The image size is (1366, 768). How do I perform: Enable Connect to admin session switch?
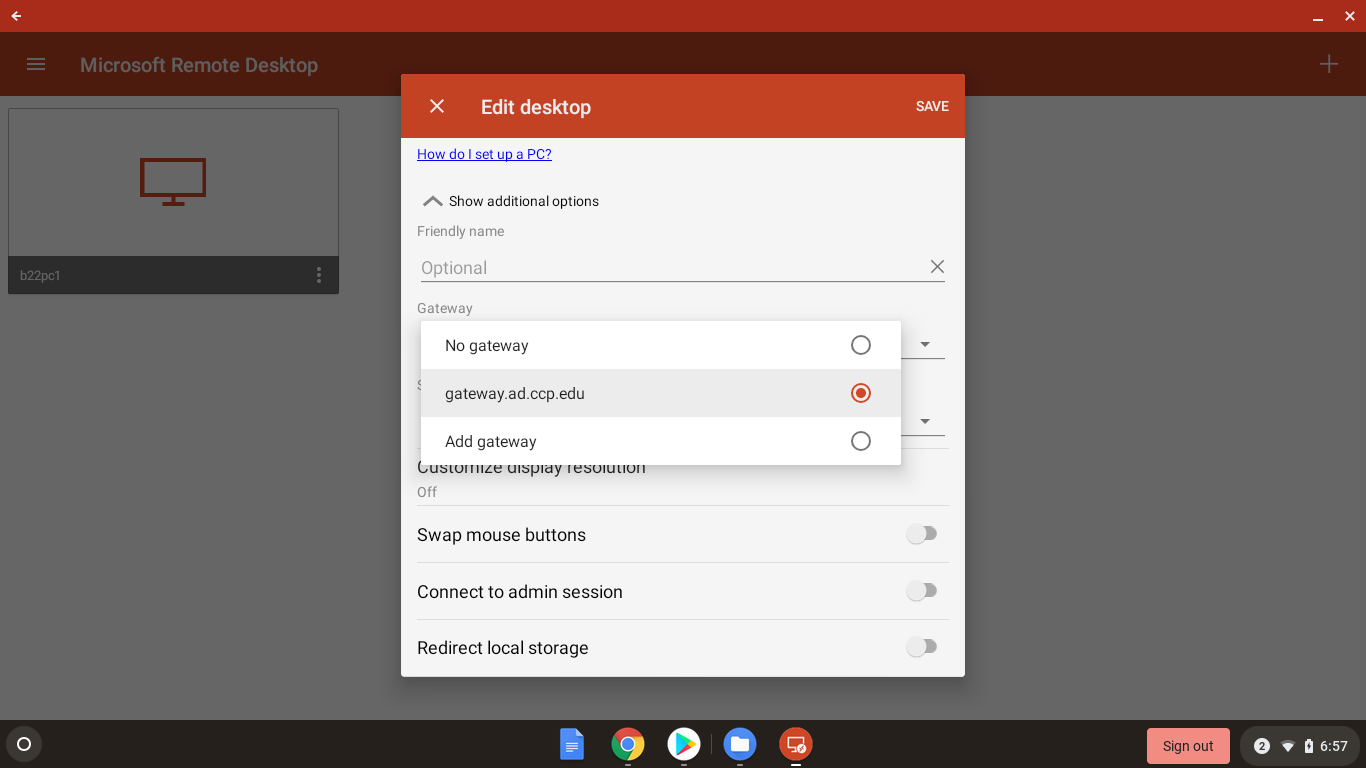coord(921,591)
